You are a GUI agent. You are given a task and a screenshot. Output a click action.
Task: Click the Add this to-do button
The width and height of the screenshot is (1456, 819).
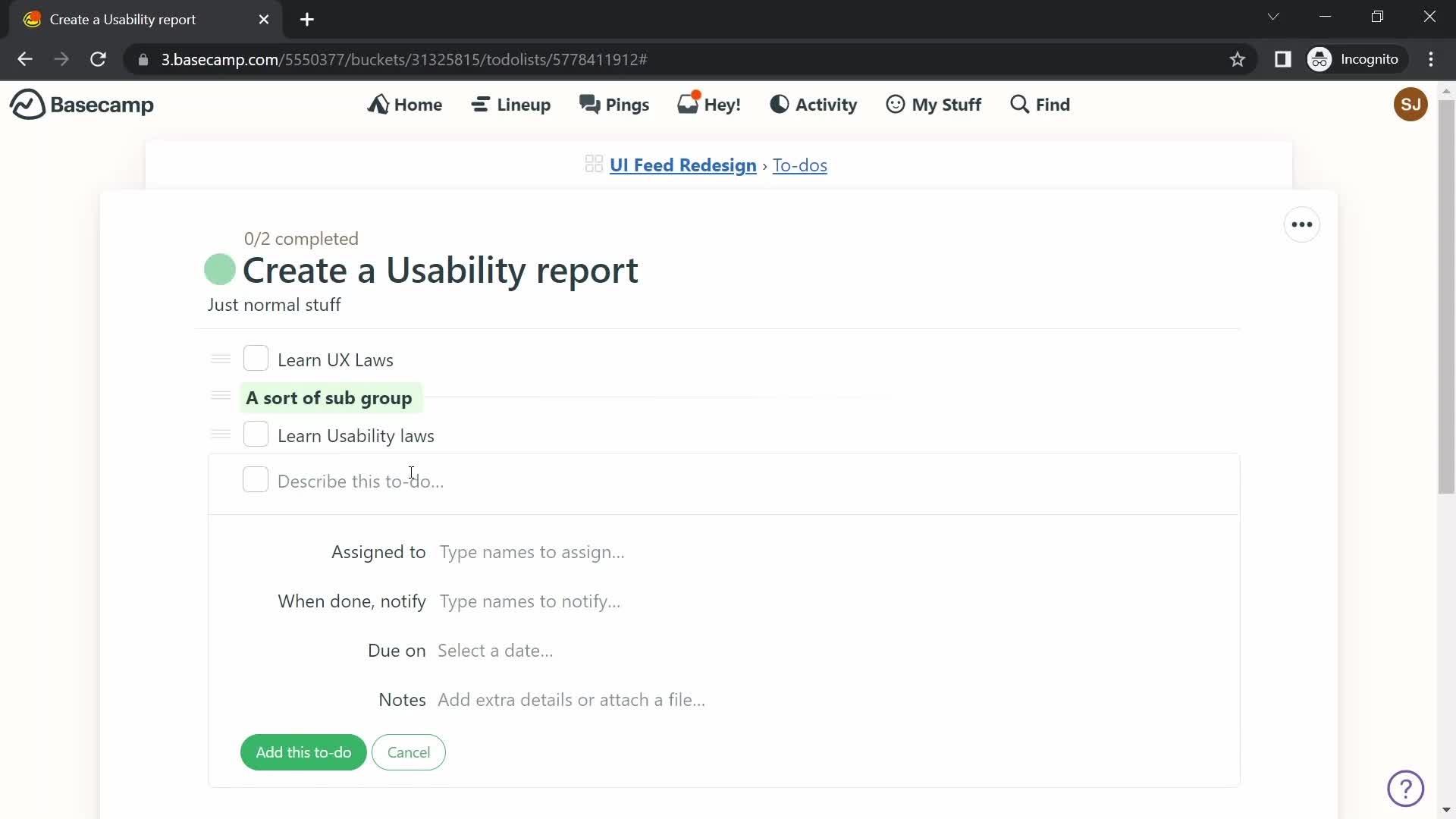304,752
